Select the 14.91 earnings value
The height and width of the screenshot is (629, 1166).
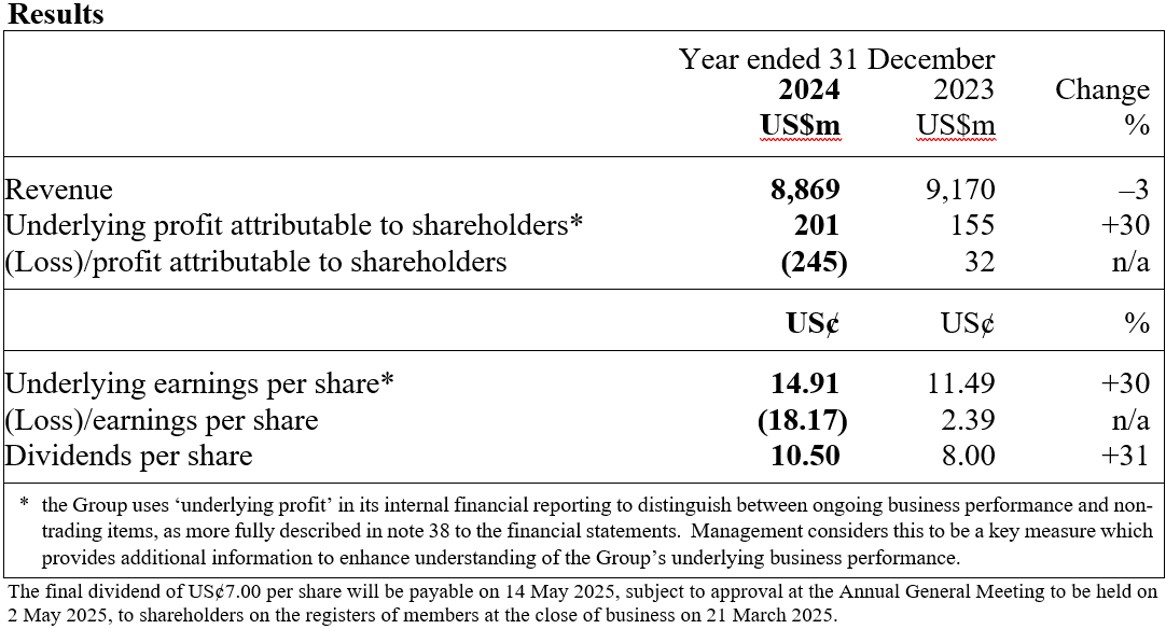805,383
